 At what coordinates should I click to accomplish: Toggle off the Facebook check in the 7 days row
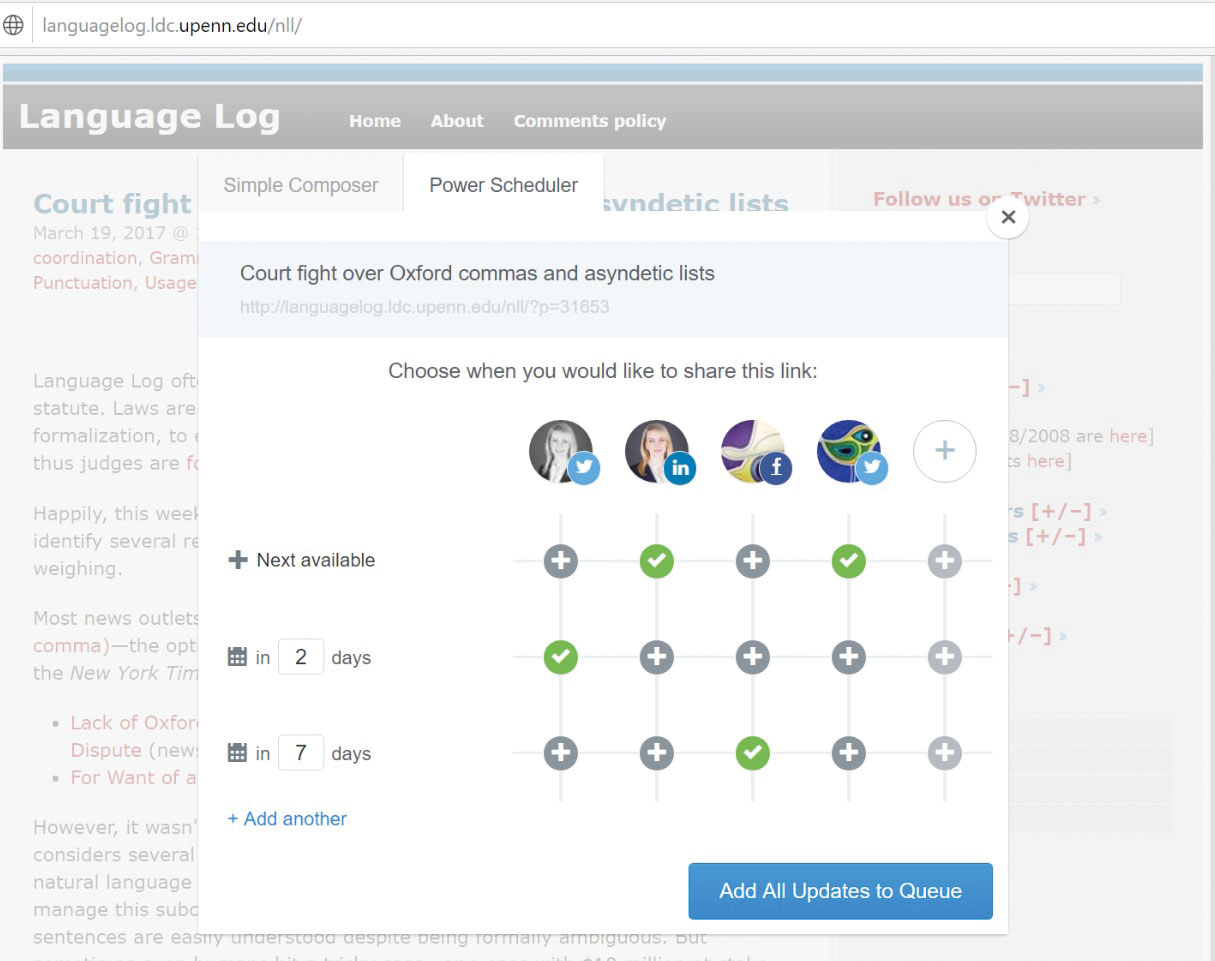752,753
